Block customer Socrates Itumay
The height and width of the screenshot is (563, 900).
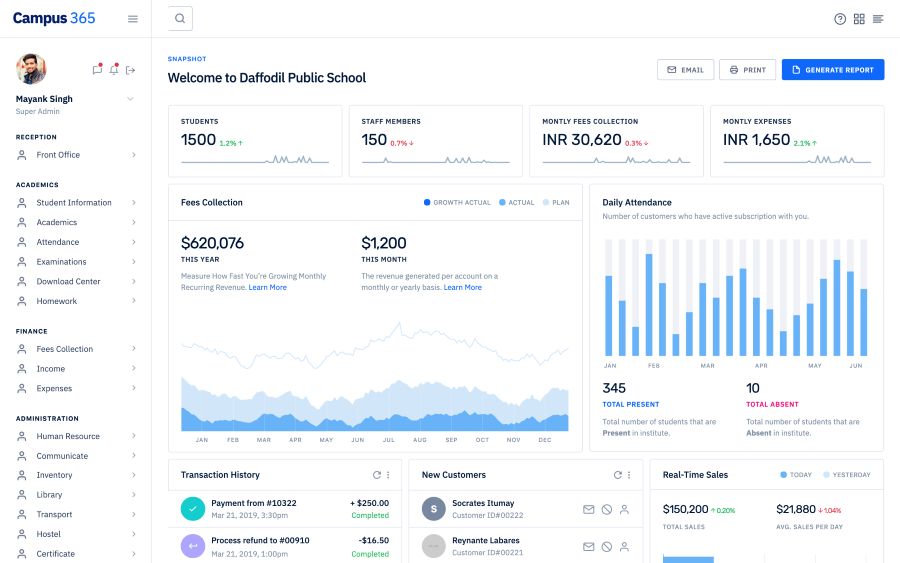click(607, 509)
